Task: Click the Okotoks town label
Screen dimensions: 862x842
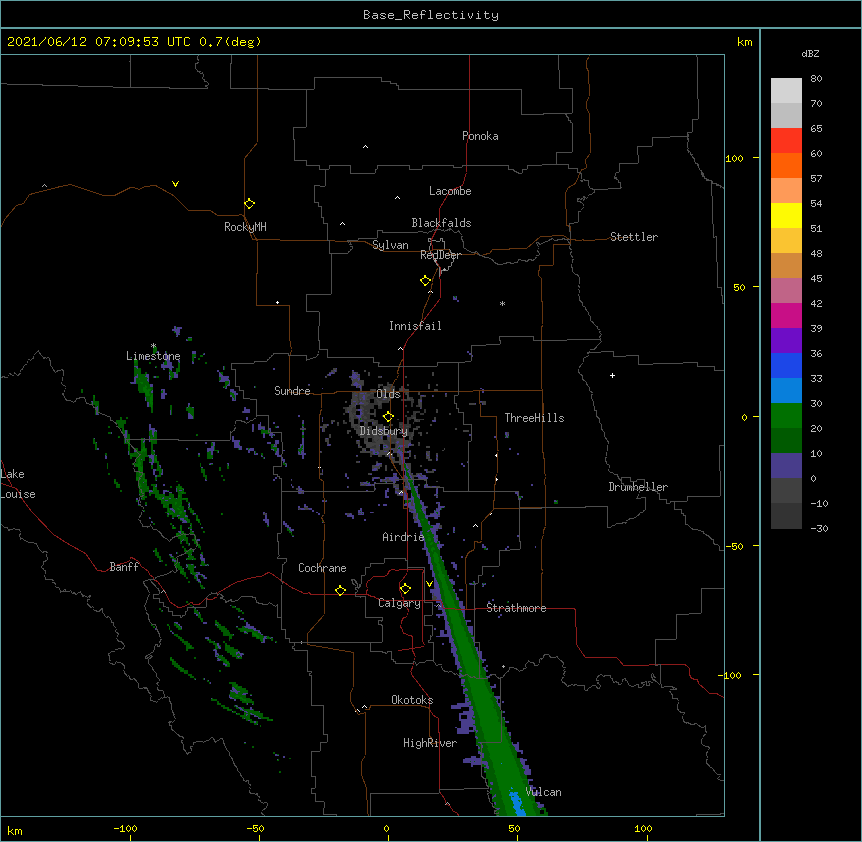Action: 412,700
